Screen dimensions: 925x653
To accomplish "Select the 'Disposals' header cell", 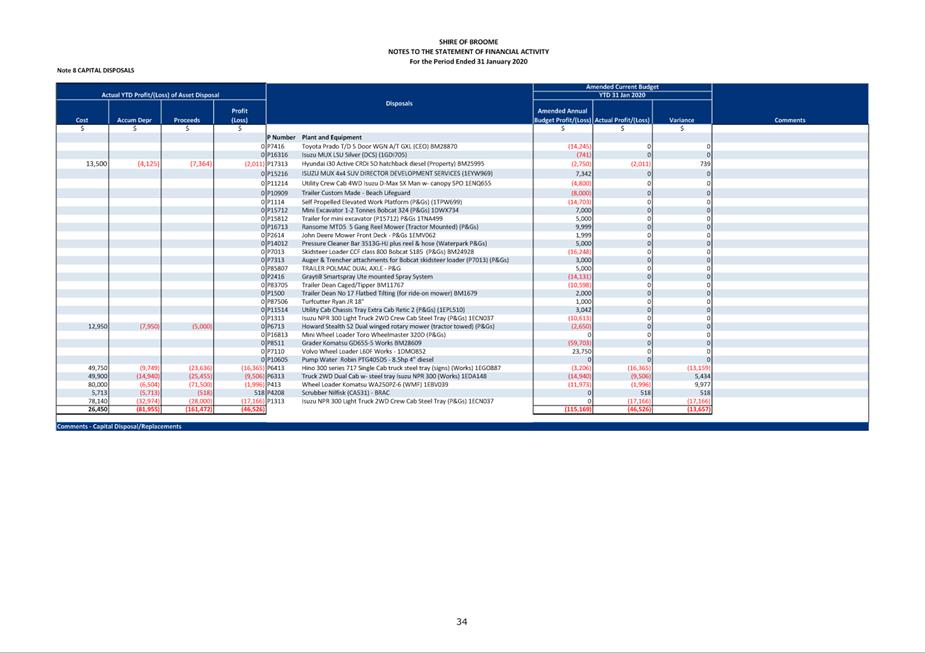I will coord(399,103).
